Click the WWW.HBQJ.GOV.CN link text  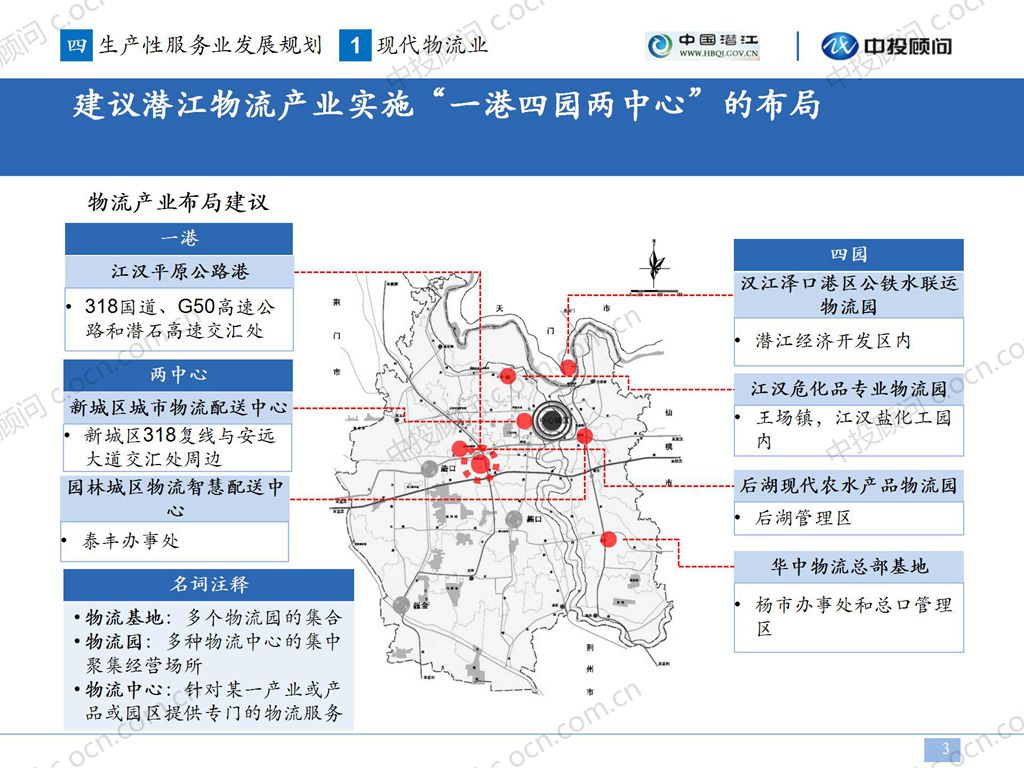tap(717, 52)
